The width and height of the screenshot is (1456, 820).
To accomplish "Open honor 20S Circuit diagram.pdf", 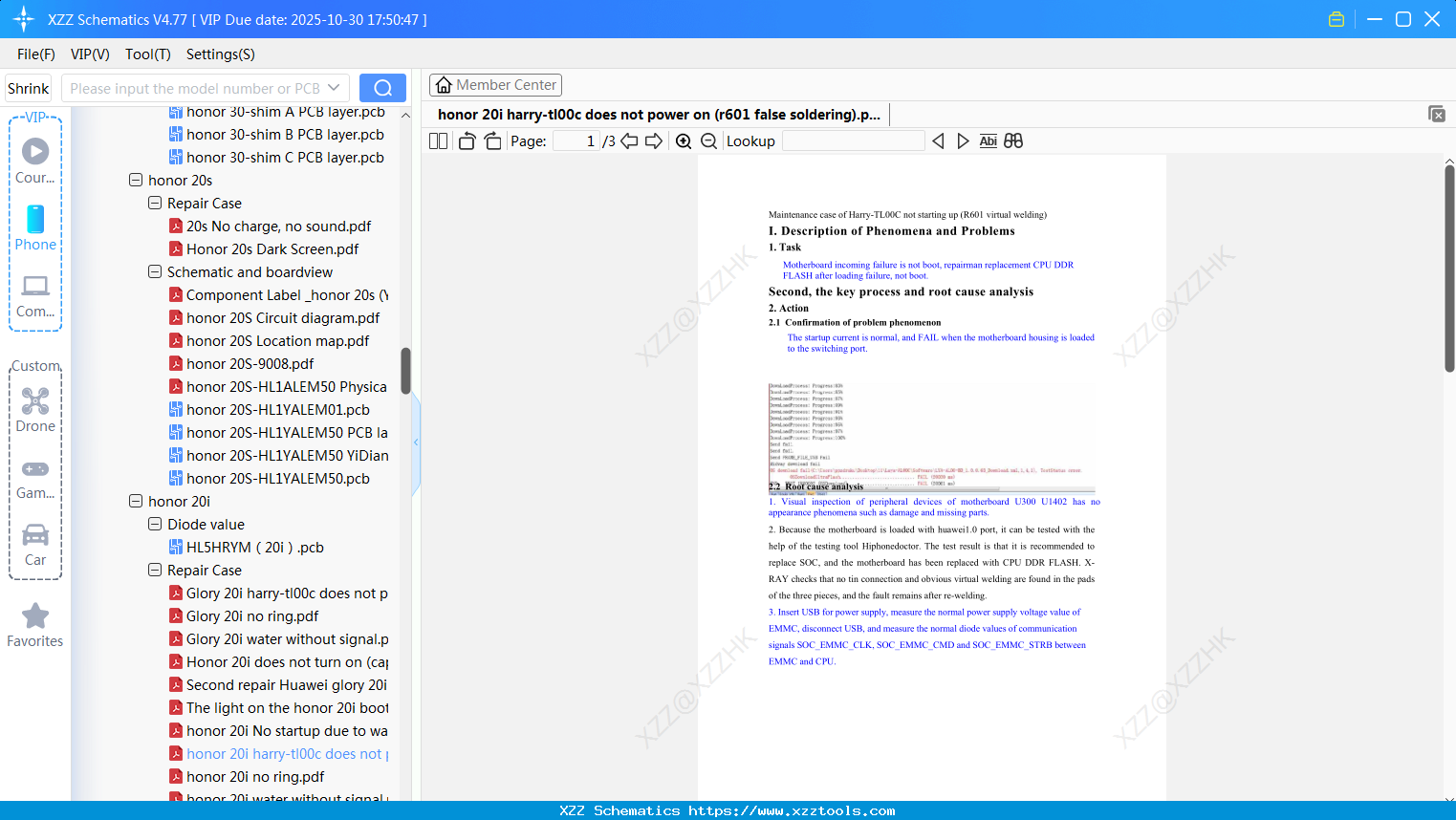I will point(283,317).
